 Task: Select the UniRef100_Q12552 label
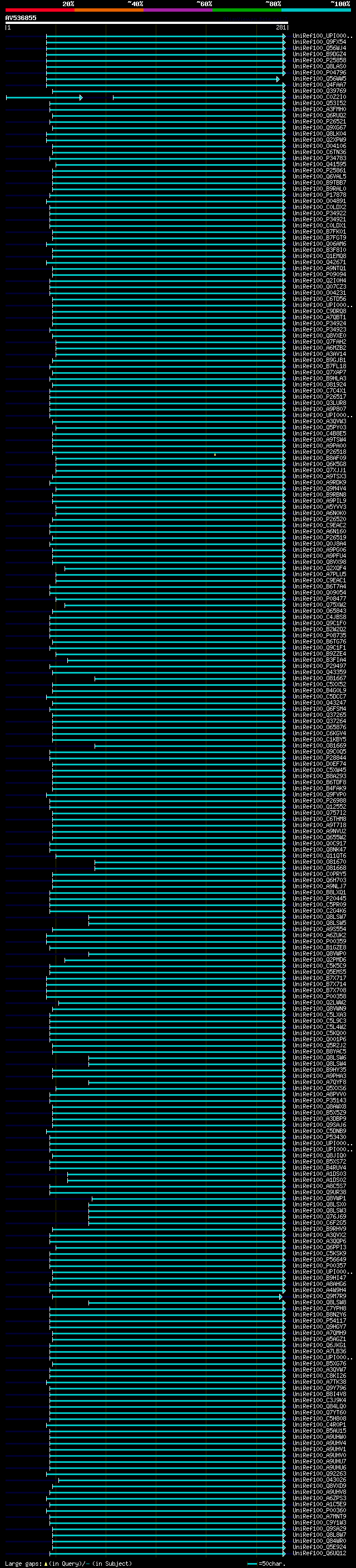pyautogui.click(x=319, y=807)
